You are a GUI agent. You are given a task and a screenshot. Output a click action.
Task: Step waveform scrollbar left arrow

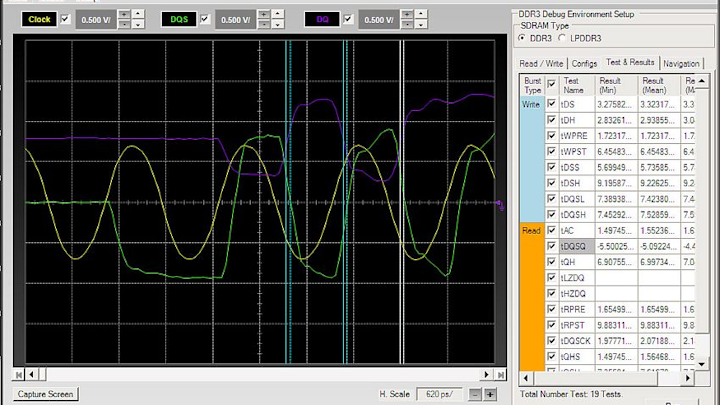pyautogui.click(x=31, y=375)
